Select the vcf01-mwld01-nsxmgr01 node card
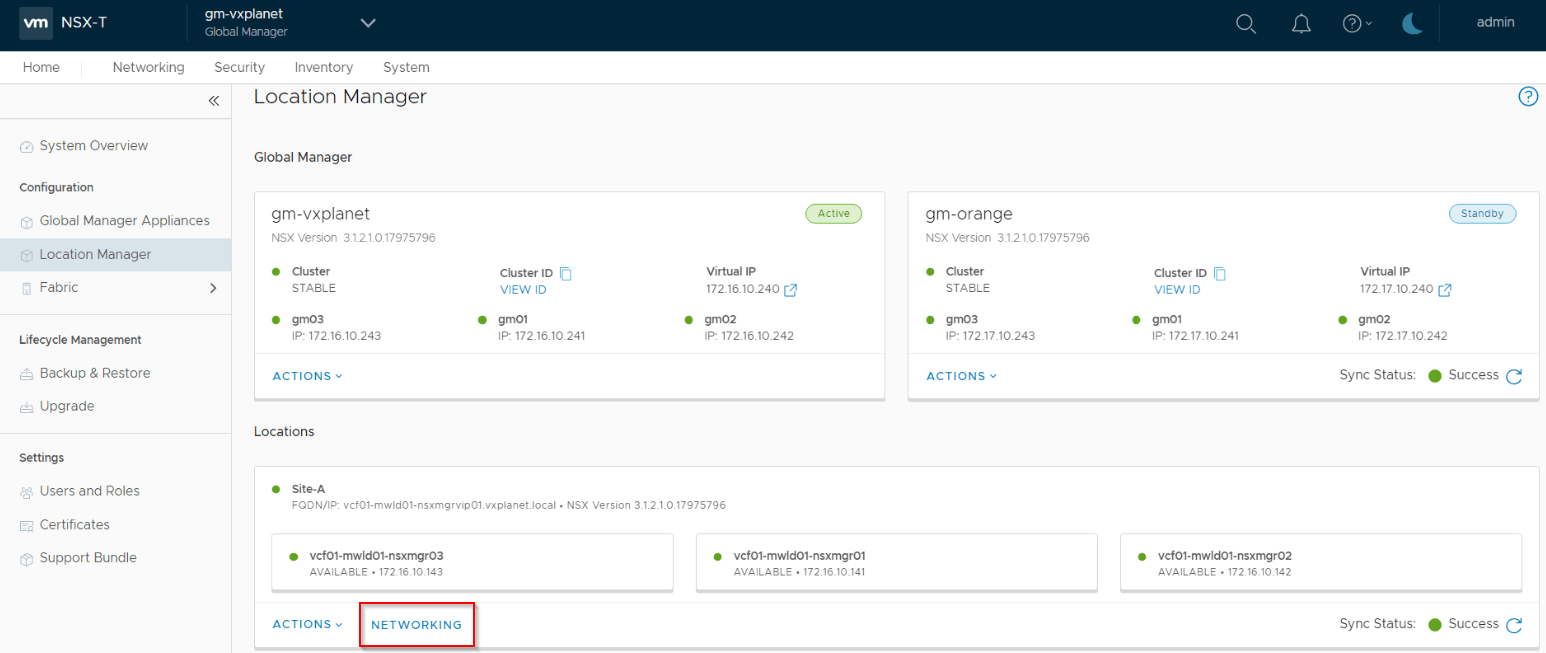 point(897,562)
